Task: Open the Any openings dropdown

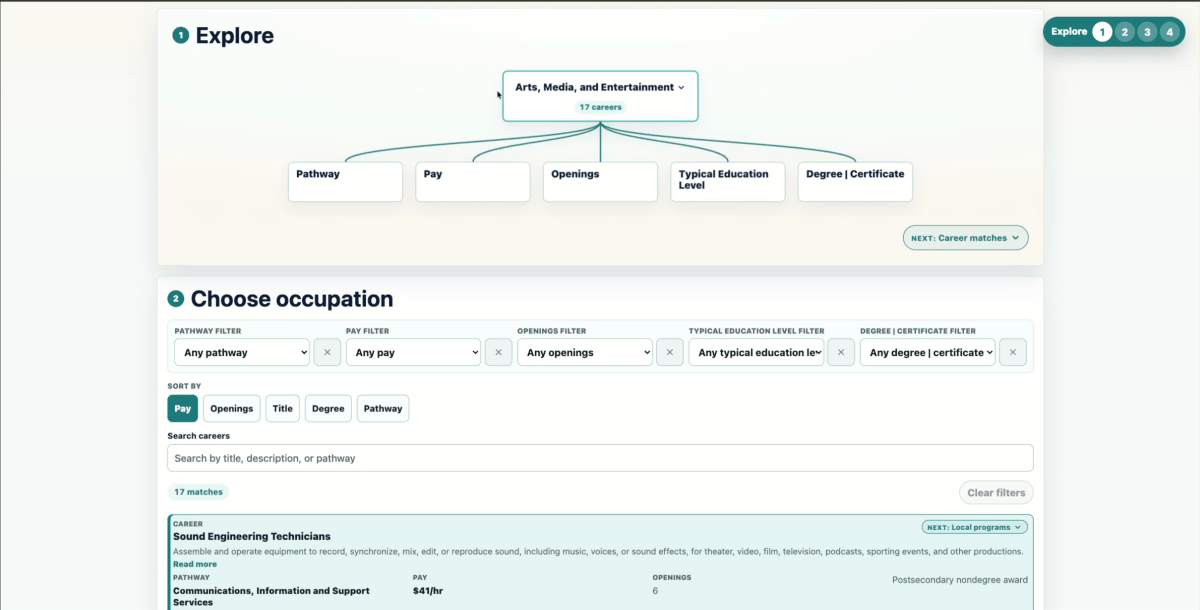Action: pos(585,352)
